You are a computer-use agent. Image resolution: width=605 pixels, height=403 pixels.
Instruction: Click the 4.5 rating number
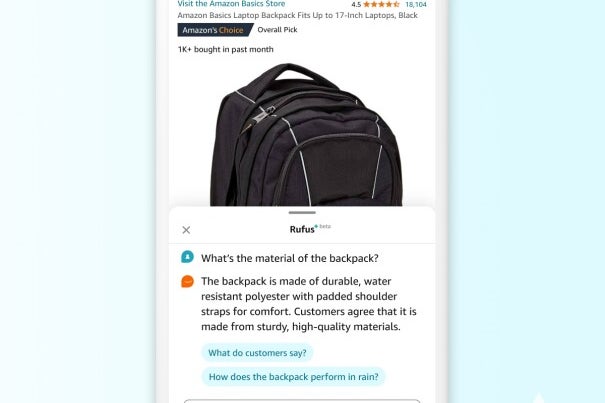pos(356,5)
